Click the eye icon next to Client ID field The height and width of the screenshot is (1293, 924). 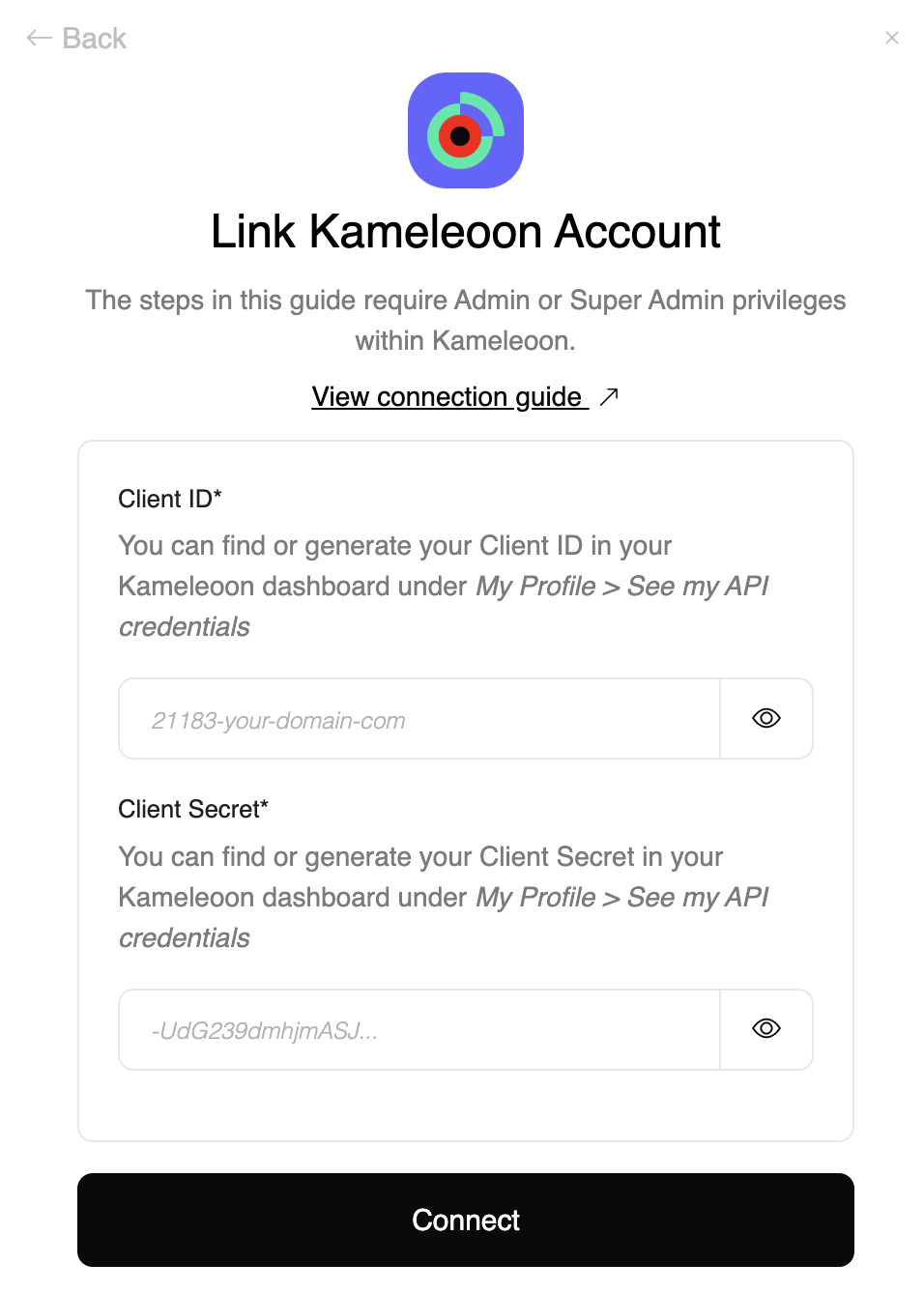click(765, 718)
